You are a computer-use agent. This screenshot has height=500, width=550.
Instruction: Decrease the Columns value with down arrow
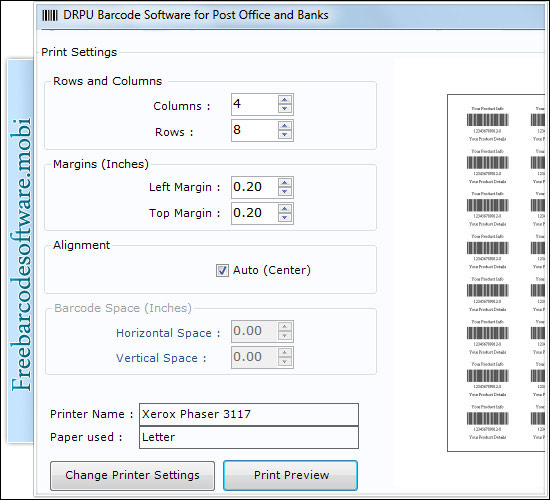(x=284, y=109)
